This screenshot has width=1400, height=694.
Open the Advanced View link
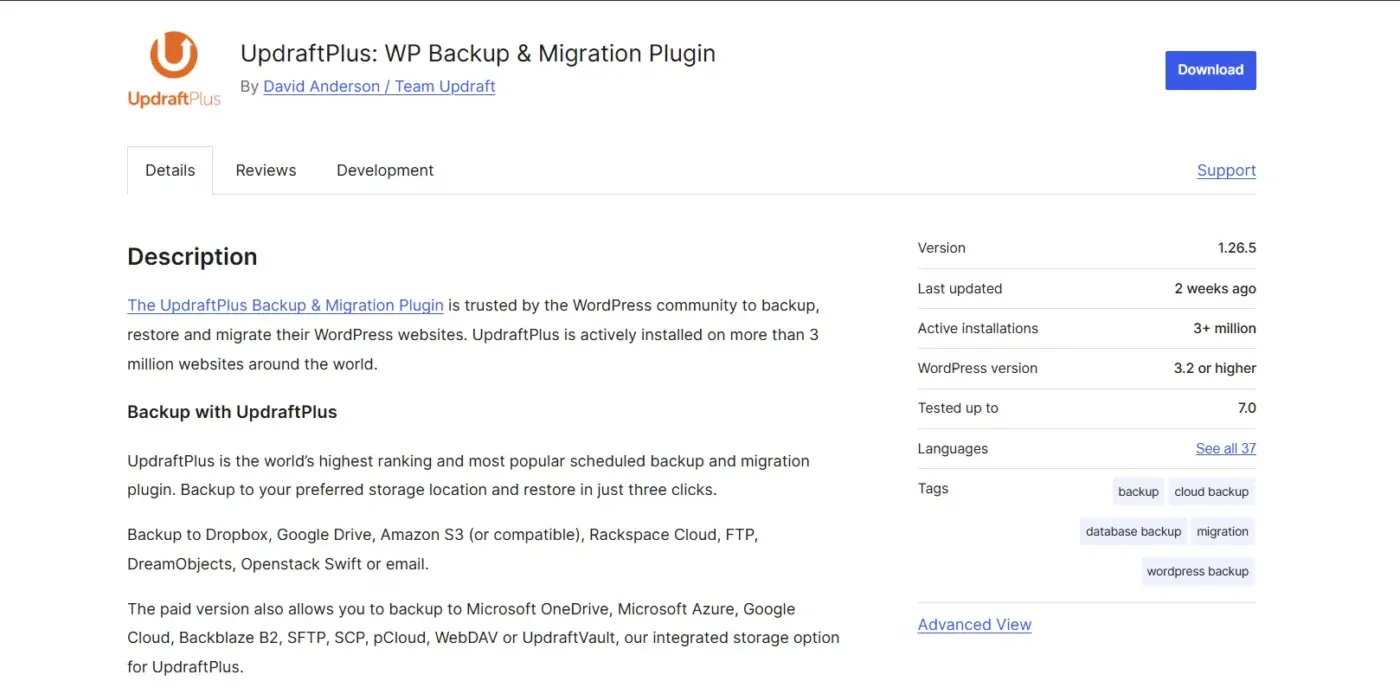point(974,624)
